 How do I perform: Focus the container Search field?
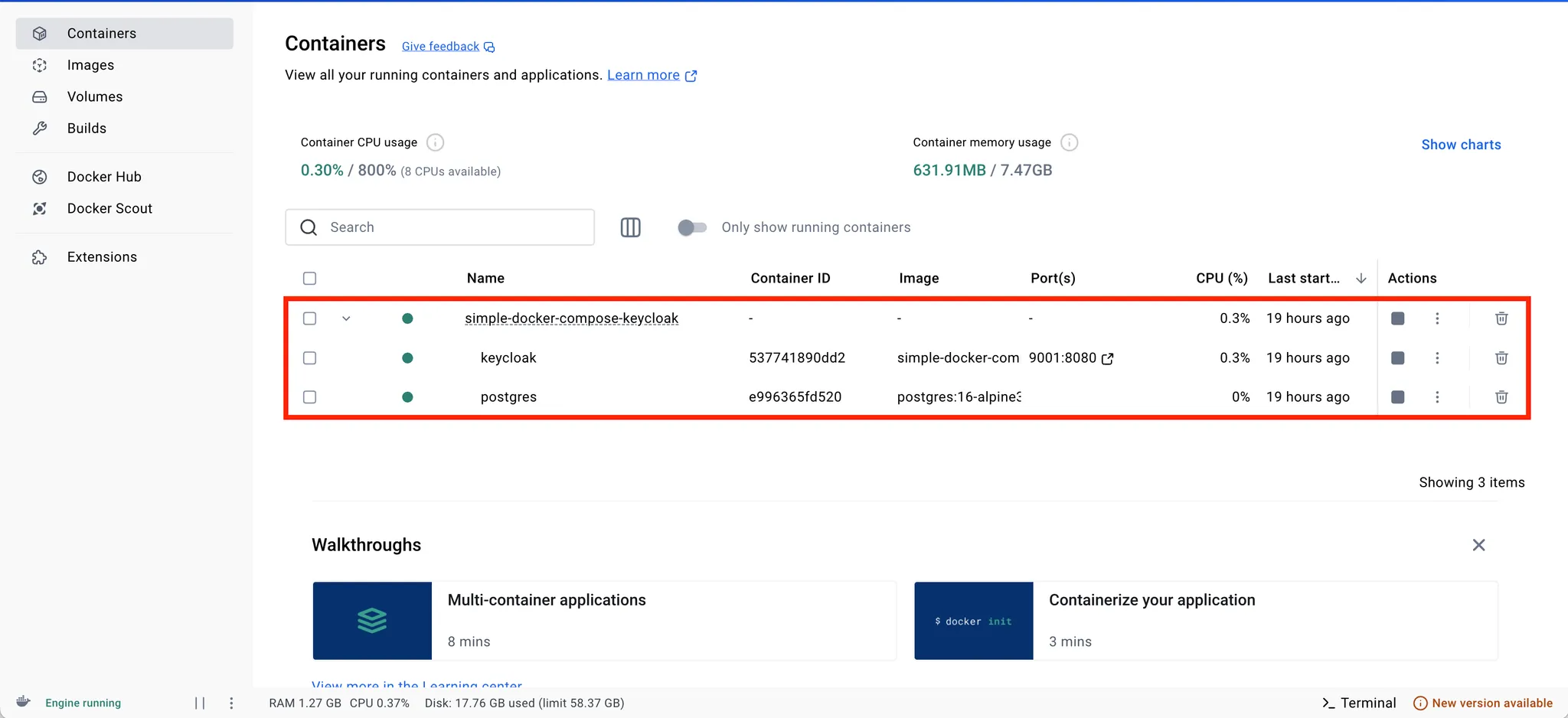click(x=440, y=227)
